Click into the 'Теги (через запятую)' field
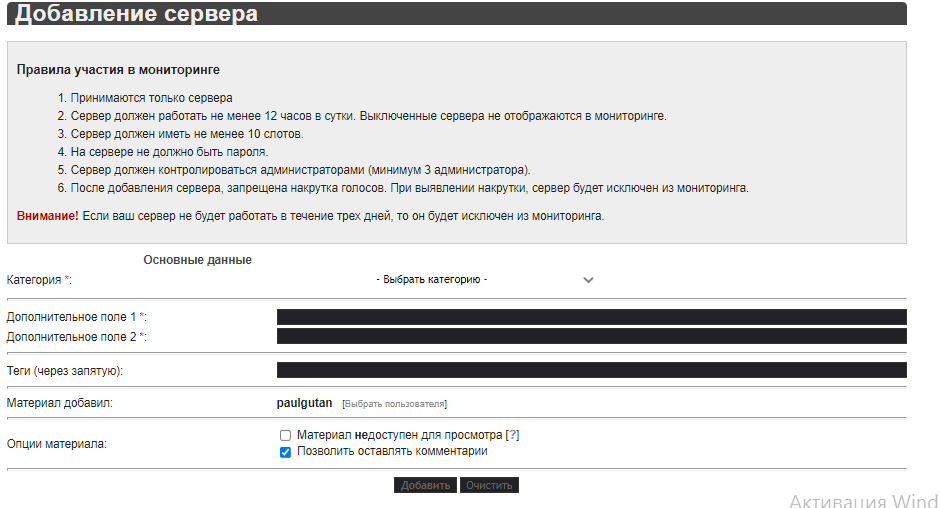 (x=591, y=370)
